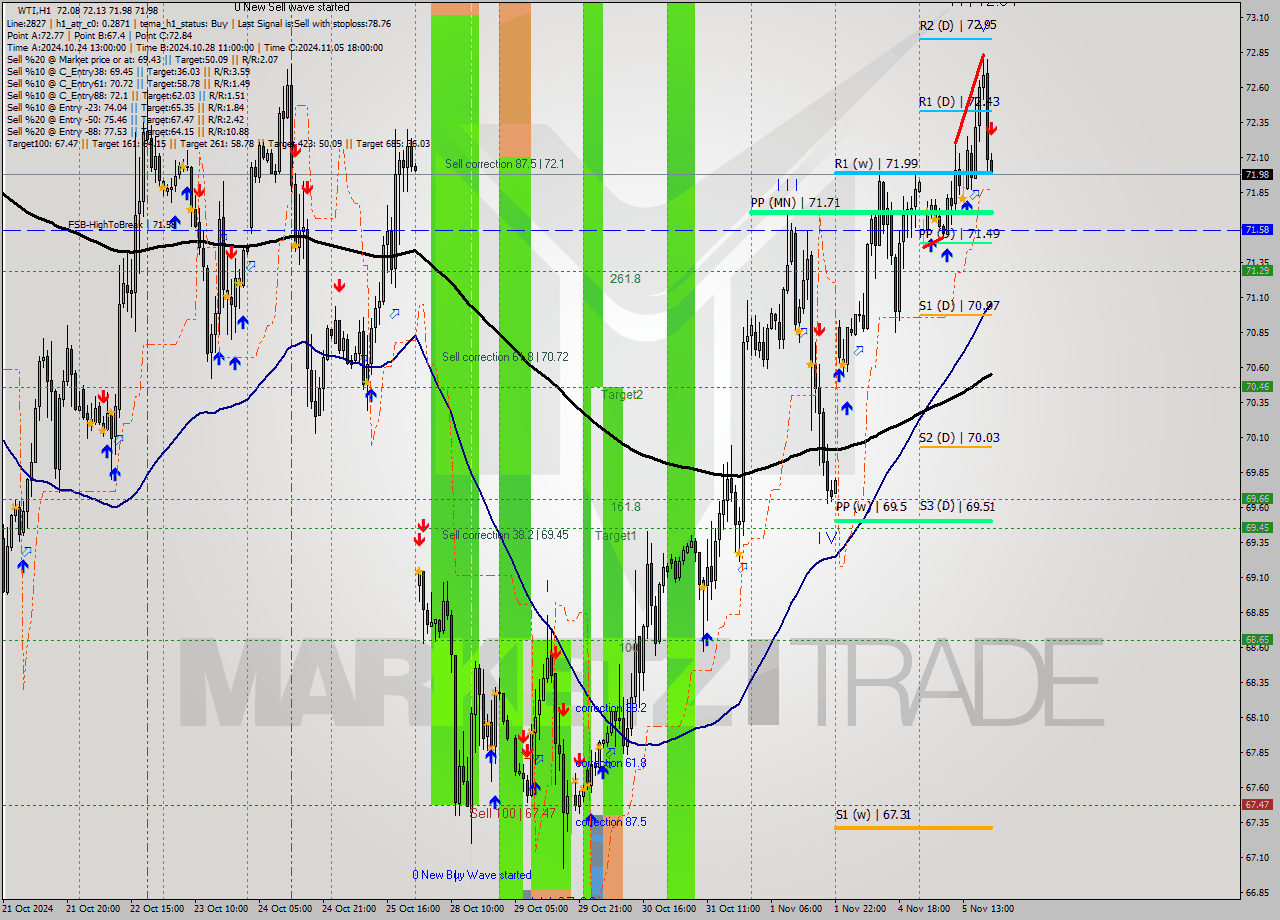This screenshot has width=1280, height=920.
Task: Click the 'PP (MN) | 71.71' monthly pivot label
Action: 795,203
